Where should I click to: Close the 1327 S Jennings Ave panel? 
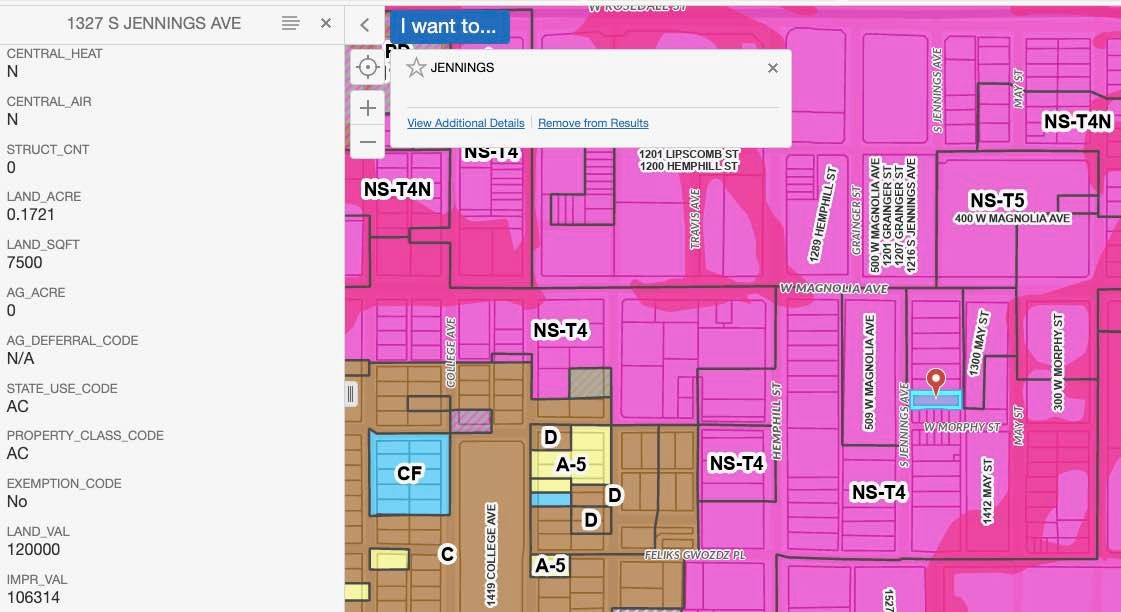326,23
